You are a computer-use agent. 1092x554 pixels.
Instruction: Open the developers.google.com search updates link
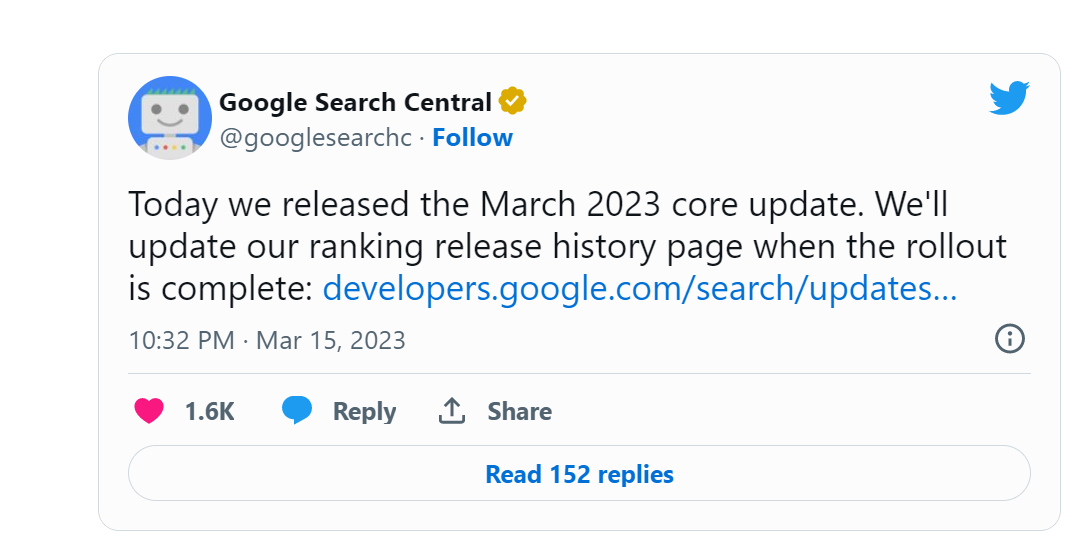(640, 289)
